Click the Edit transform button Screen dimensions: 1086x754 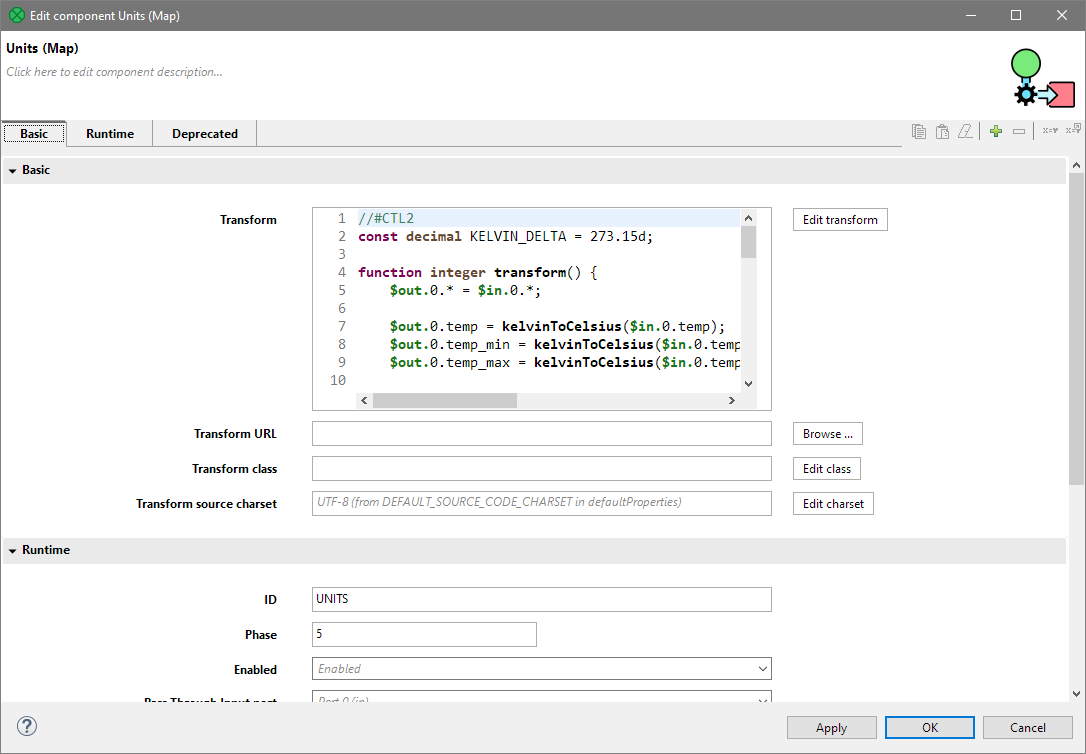coord(839,219)
